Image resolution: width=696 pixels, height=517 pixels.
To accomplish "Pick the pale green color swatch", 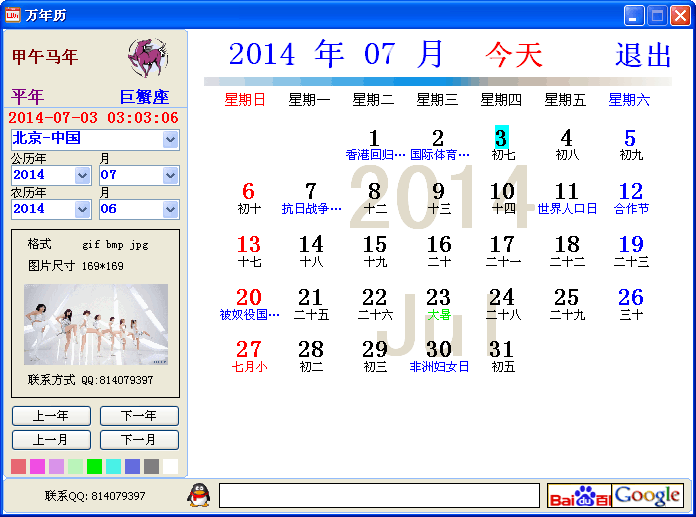I will tap(75, 466).
